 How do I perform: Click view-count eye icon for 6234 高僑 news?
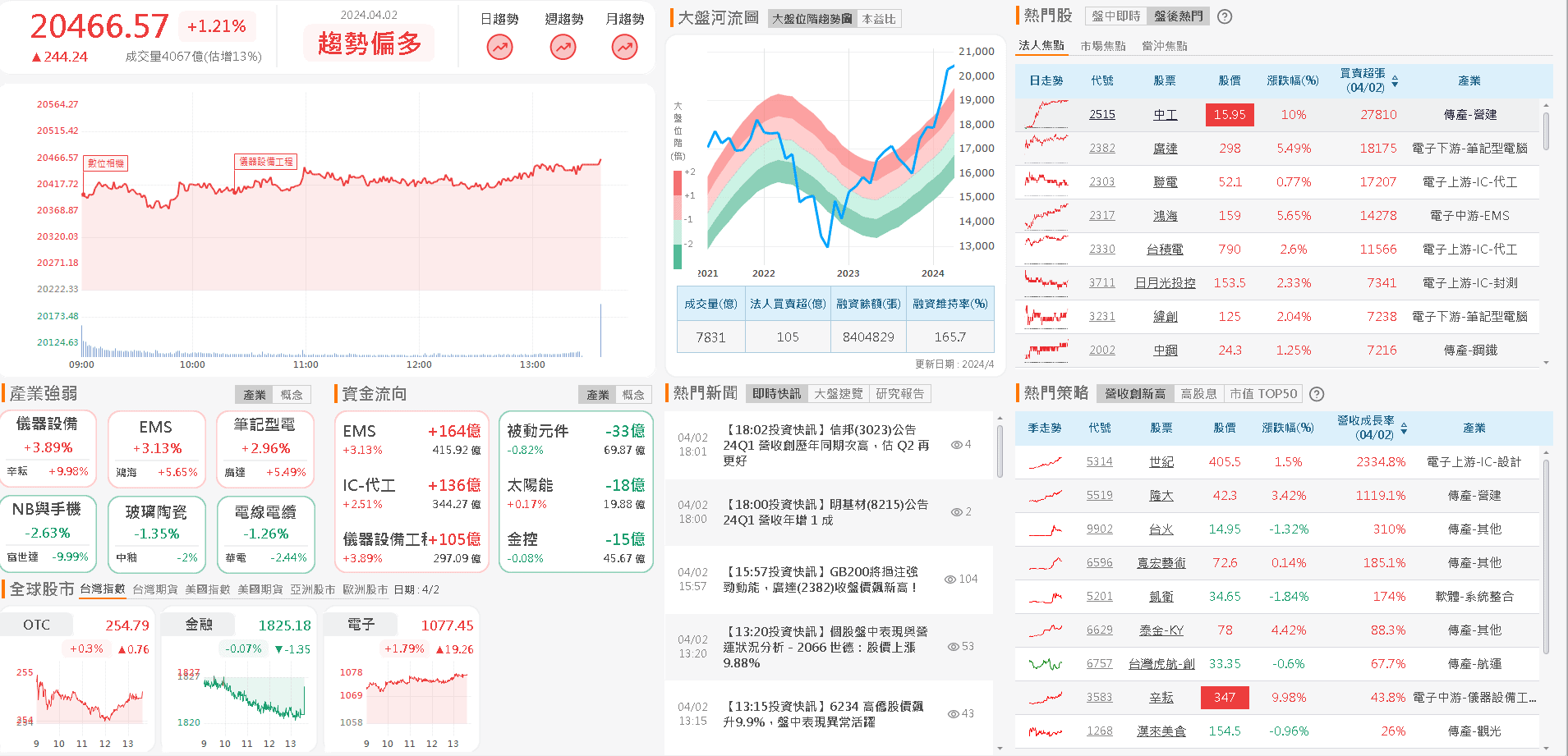(954, 714)
